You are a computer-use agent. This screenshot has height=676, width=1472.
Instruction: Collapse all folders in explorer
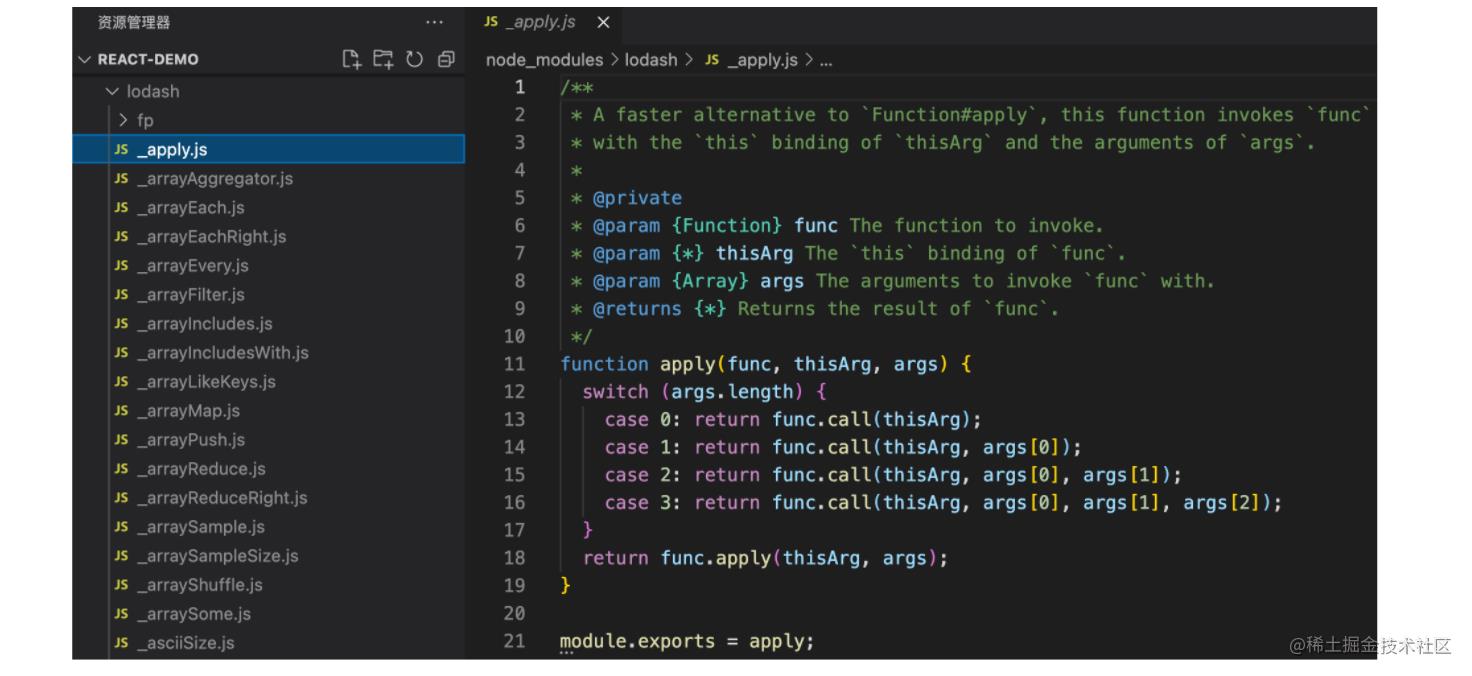[x=446, y=59]
